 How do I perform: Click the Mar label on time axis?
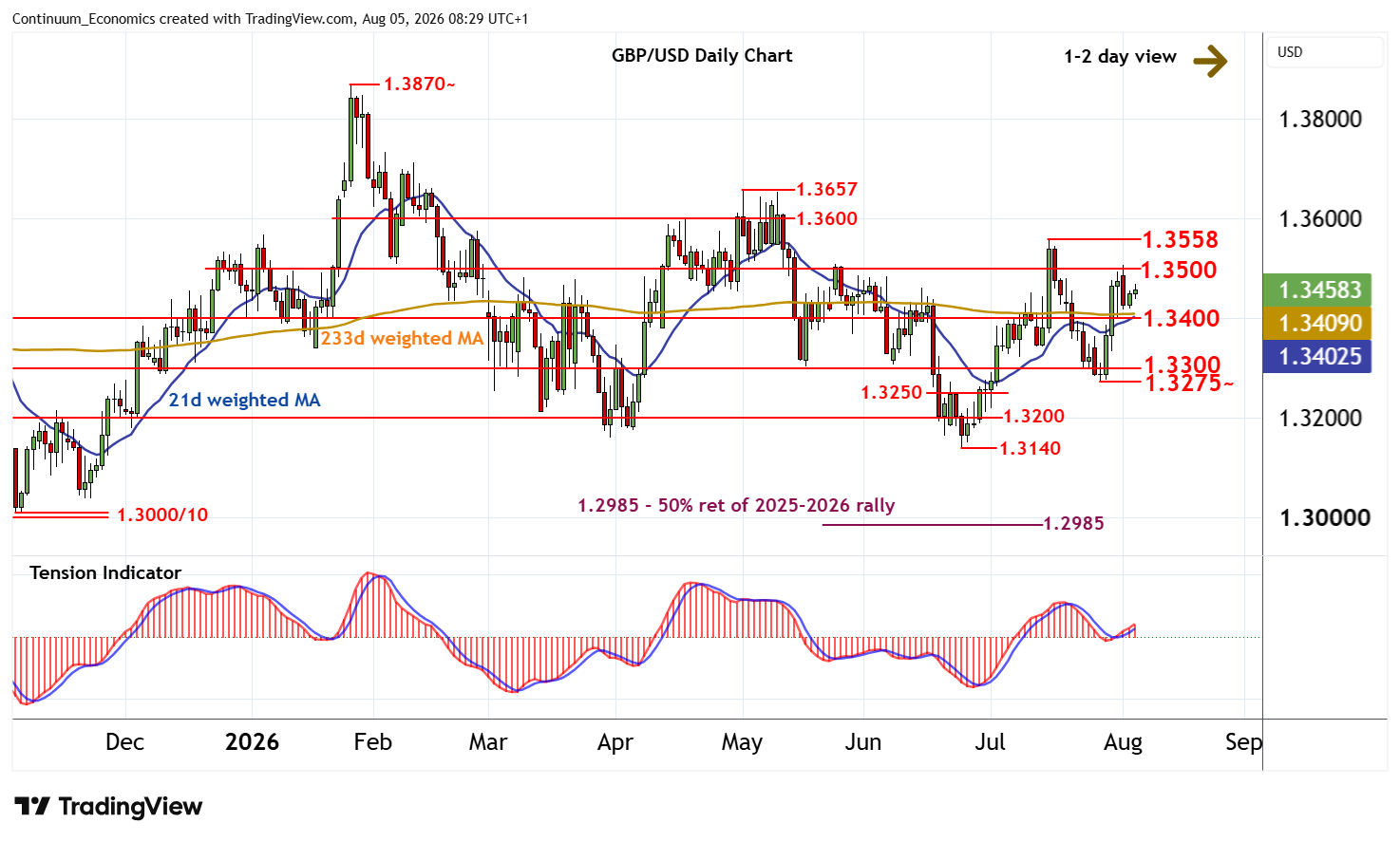coord(488,742)
